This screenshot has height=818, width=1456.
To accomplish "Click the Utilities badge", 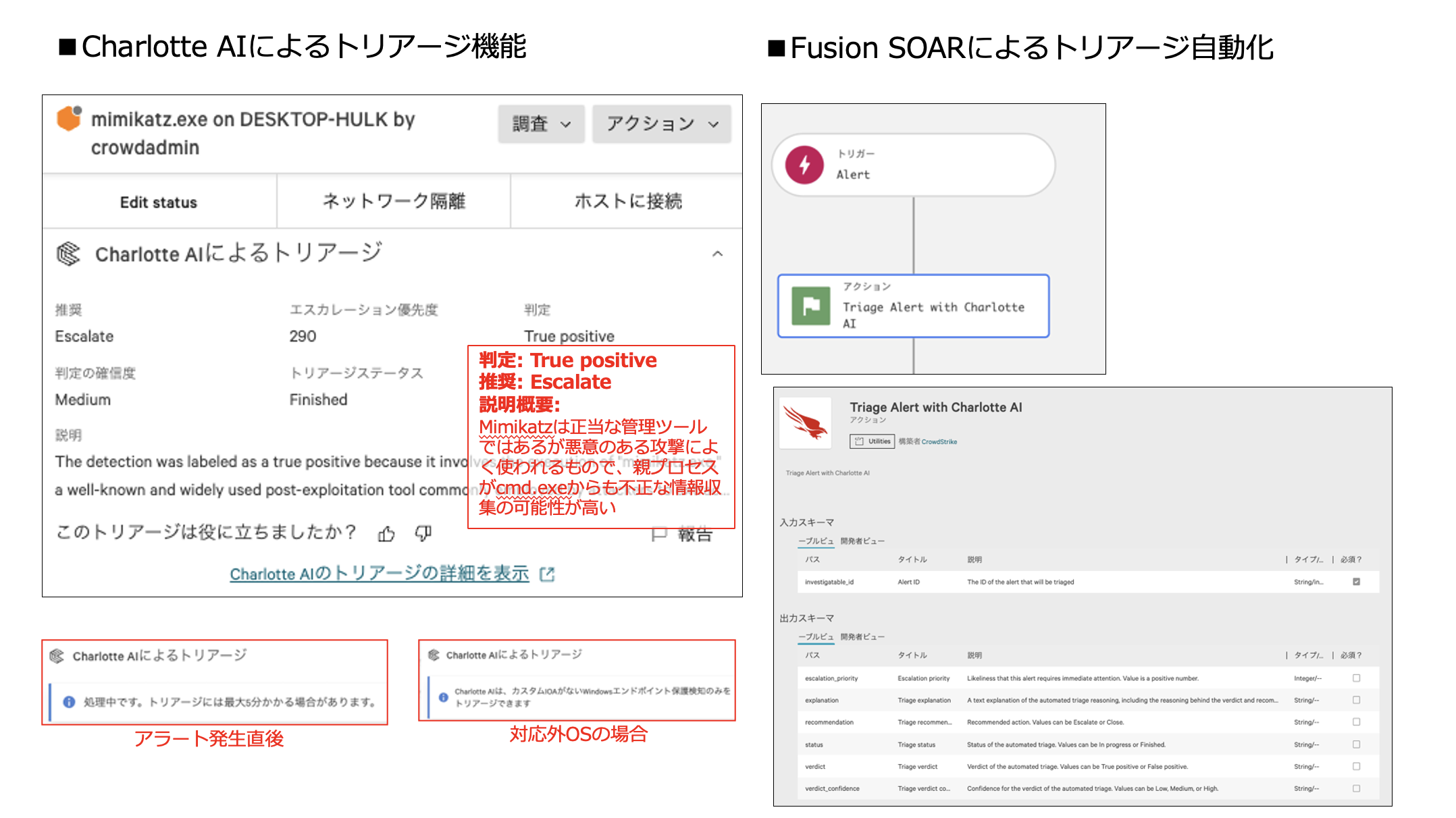I will (x=872, y=441).
